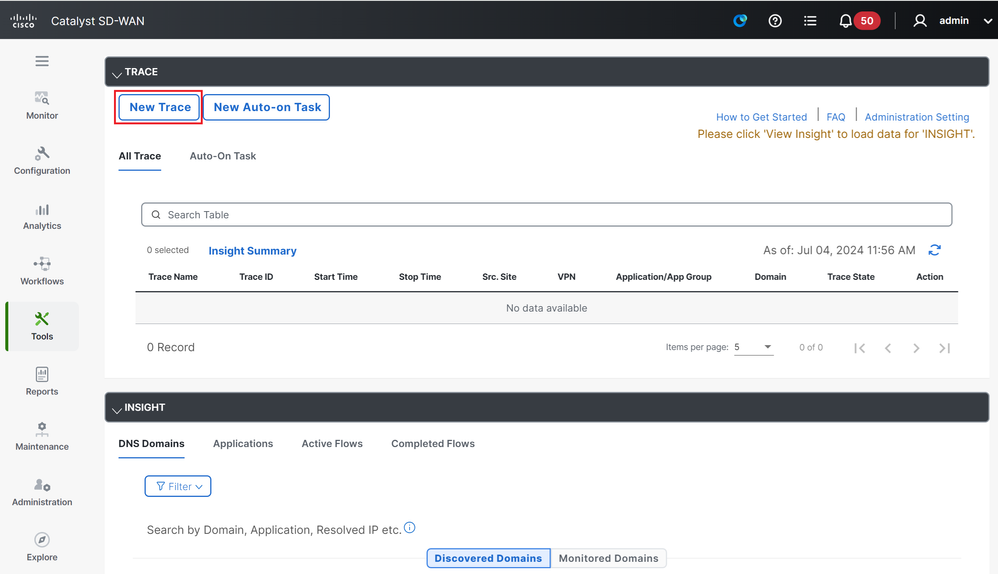Image resolution: width=998 pixels, height=574 pixels.
Task: Select the Monitored Domains toggle
Action: (608, 558)
